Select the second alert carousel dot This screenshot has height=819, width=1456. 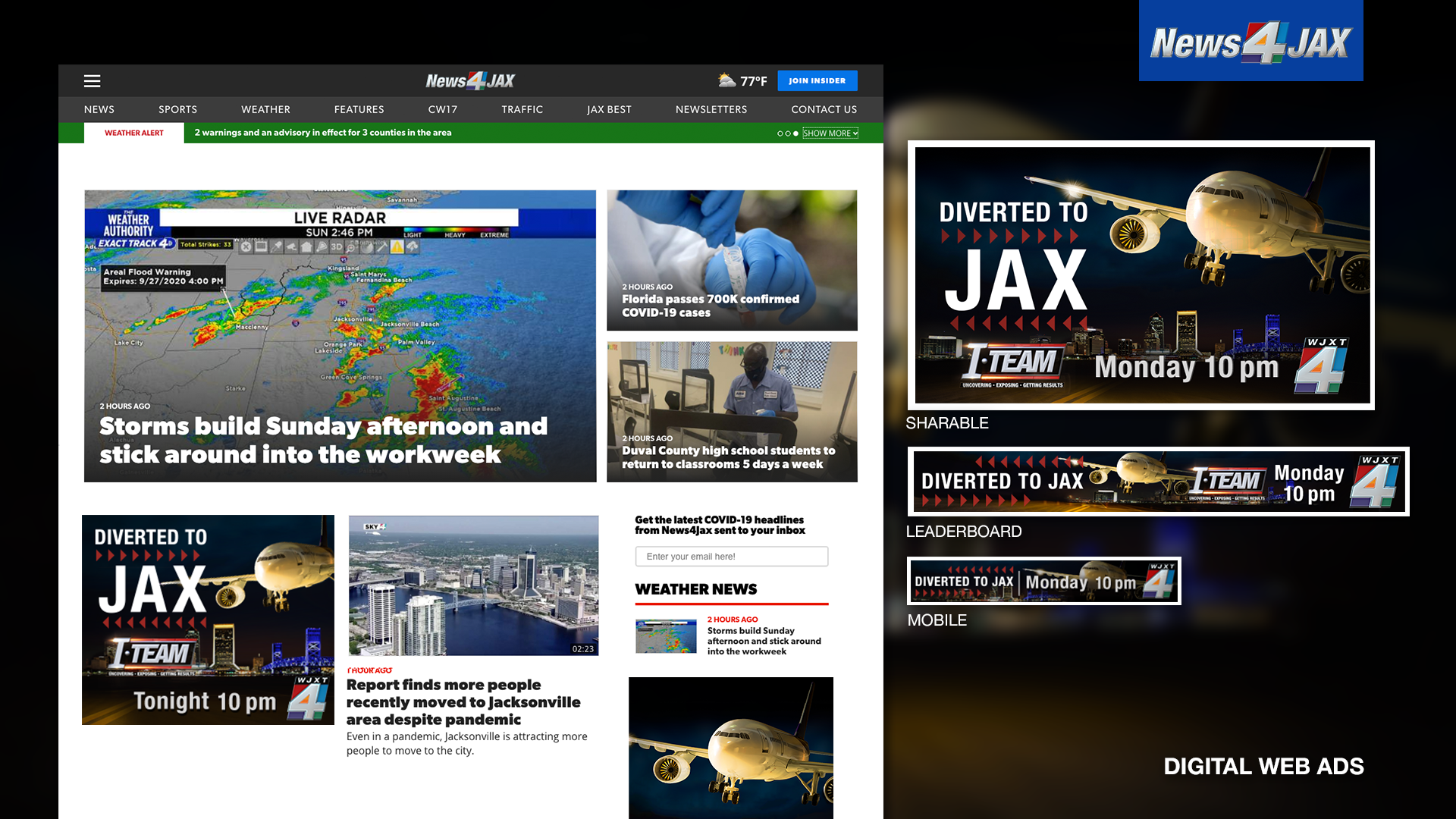(x=787, y=133)
